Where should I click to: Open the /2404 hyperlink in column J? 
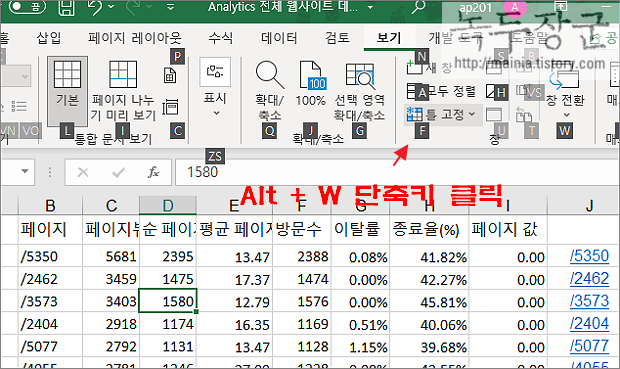tap(589, 324)
